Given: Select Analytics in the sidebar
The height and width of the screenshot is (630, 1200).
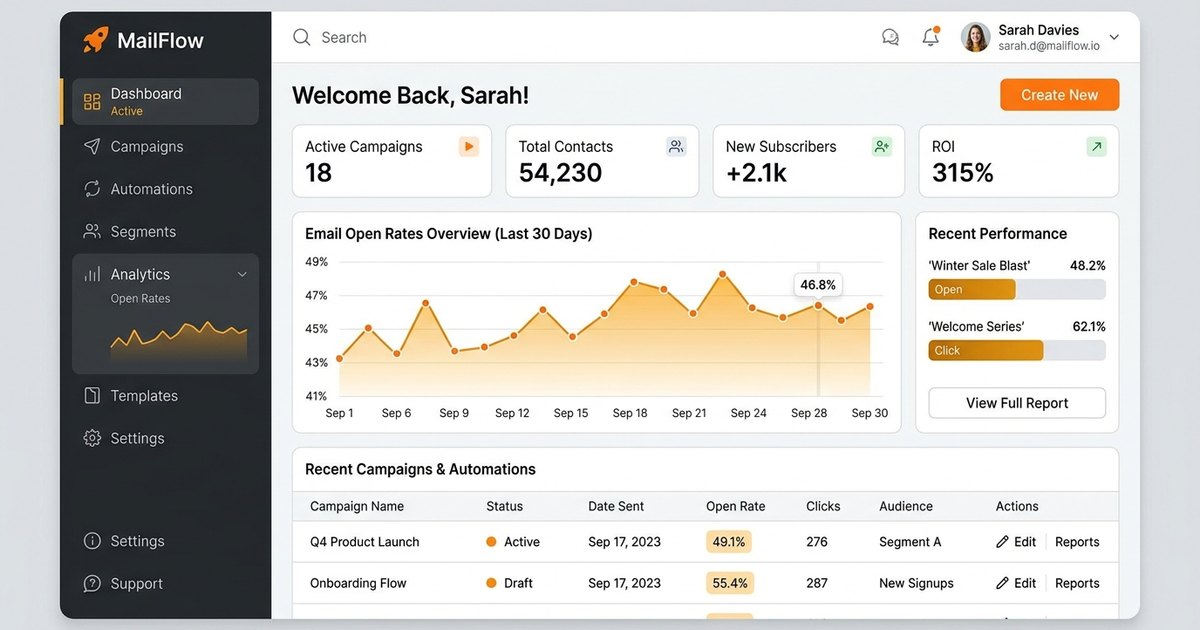Looking at the screenshot, I should 140,274.
